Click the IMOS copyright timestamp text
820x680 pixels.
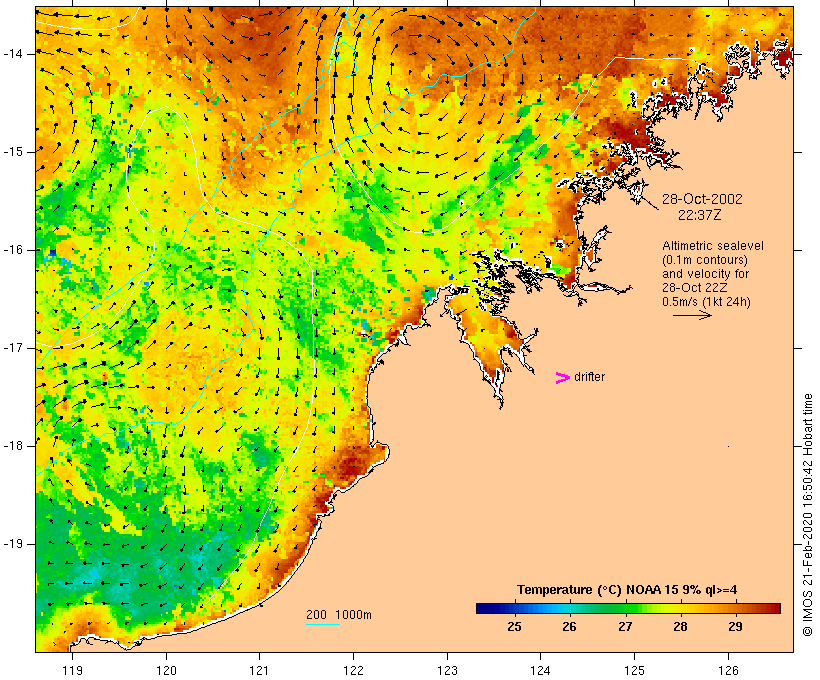coord(808,515)
